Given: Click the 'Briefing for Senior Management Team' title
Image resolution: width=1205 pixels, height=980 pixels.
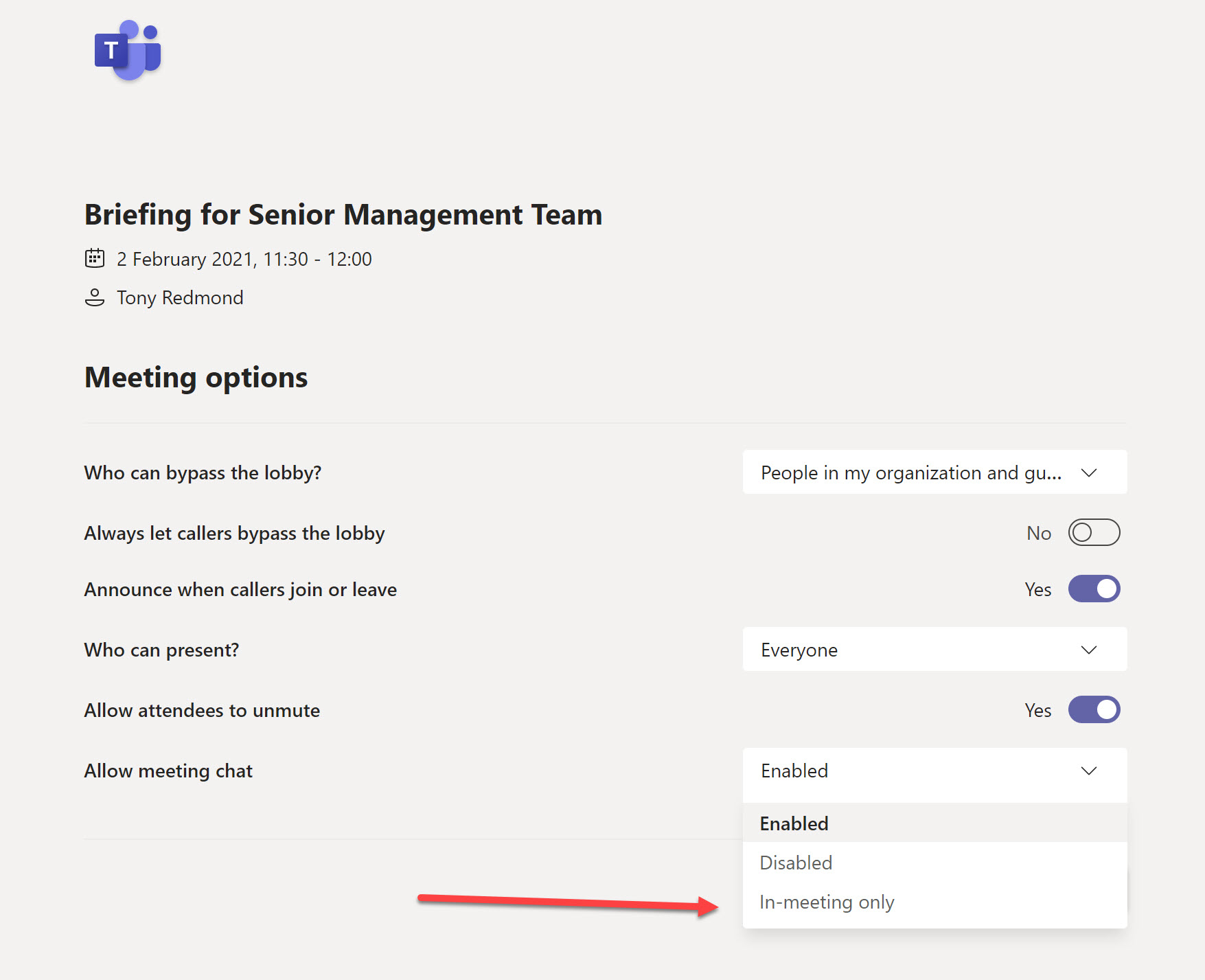Looking at the screenshot, I should point(343,215).
